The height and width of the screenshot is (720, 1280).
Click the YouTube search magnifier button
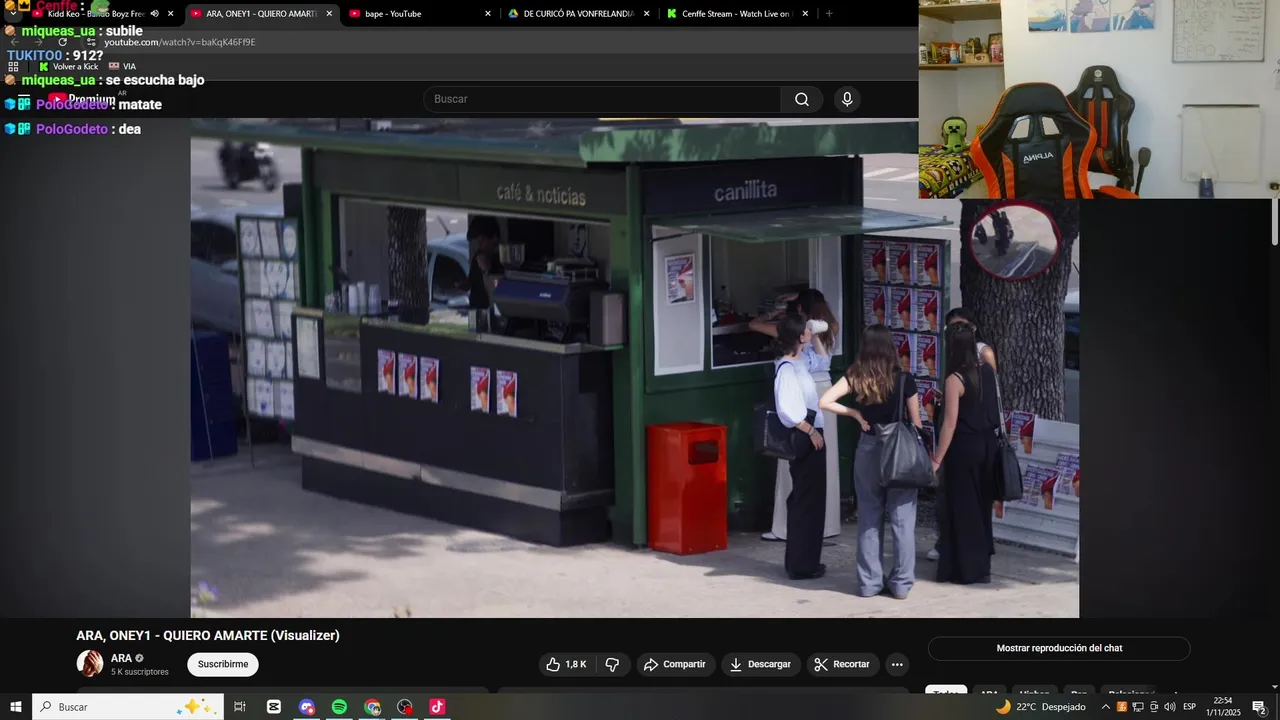(802, 99)
